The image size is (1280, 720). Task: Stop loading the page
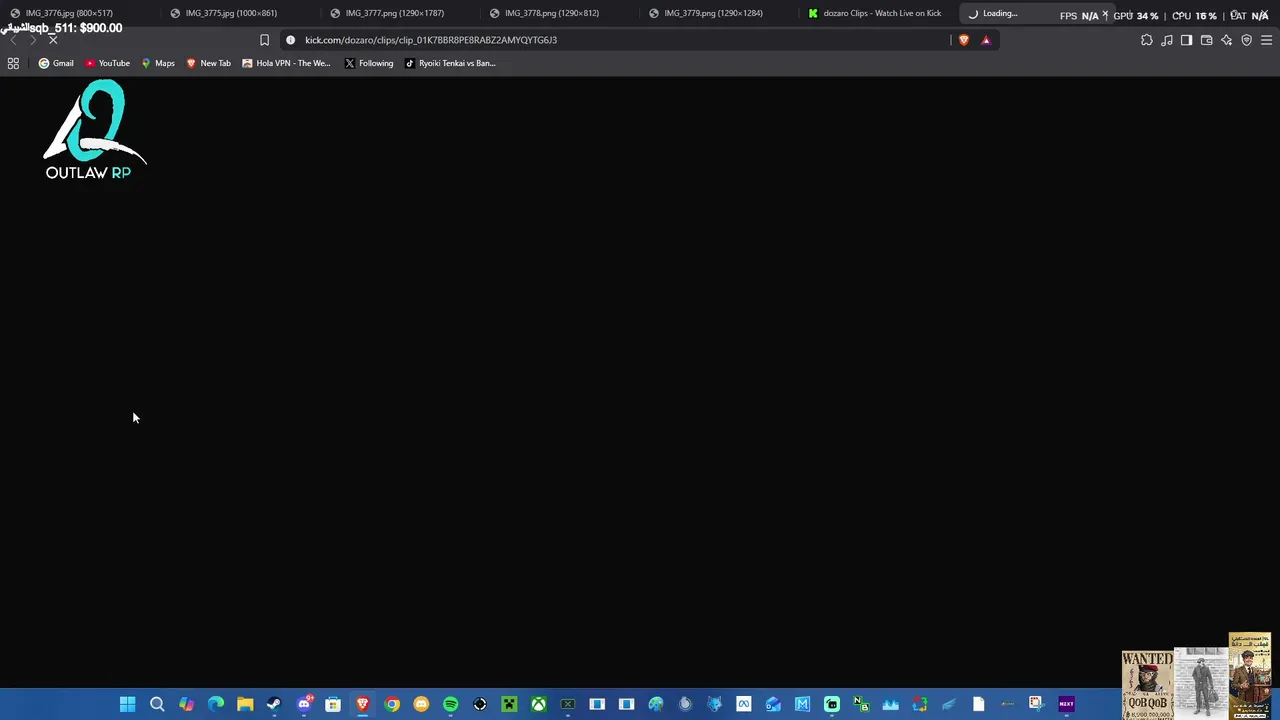pos(53,40)
